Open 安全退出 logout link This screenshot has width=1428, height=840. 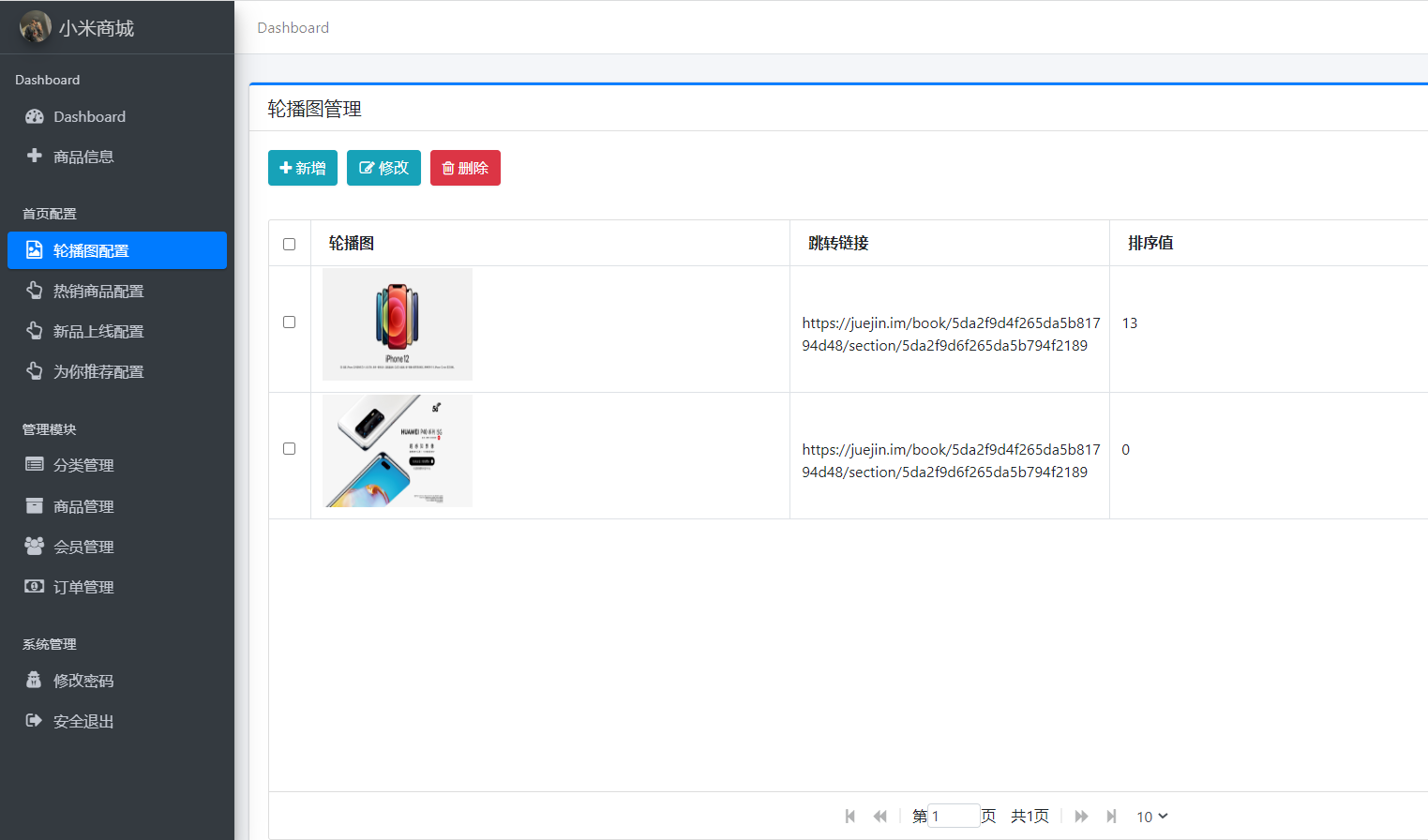(117, 721)
